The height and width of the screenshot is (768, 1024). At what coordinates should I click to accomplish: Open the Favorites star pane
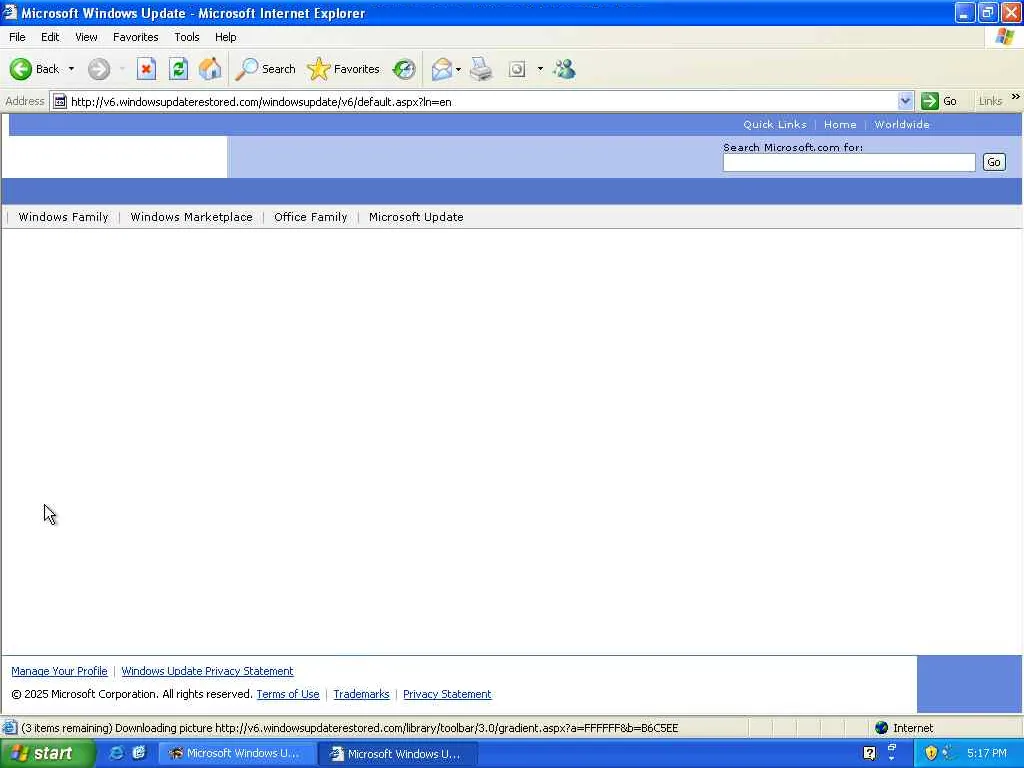click(x=344, y=69)
